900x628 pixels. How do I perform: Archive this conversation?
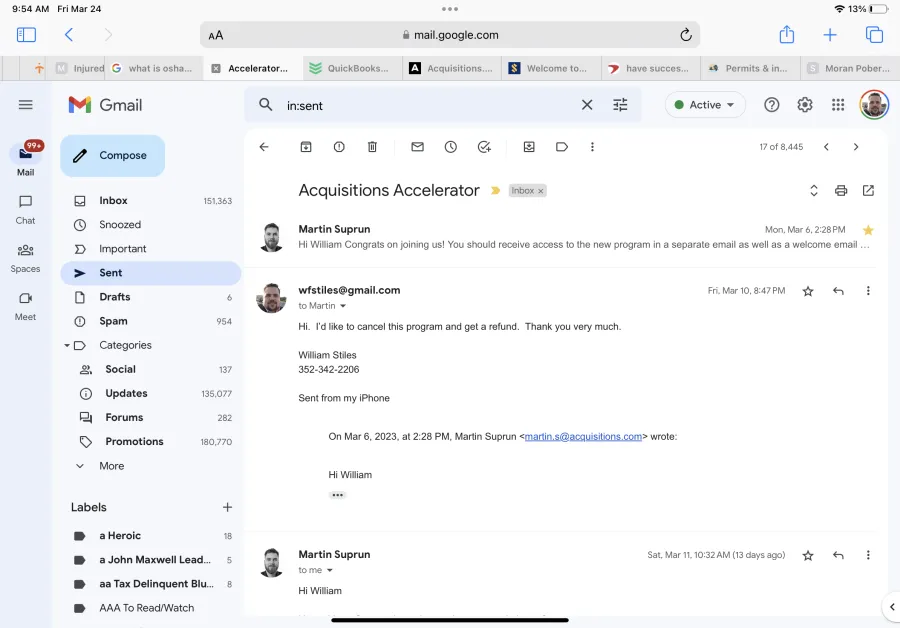pyautogui.click(x=306, y=147)
